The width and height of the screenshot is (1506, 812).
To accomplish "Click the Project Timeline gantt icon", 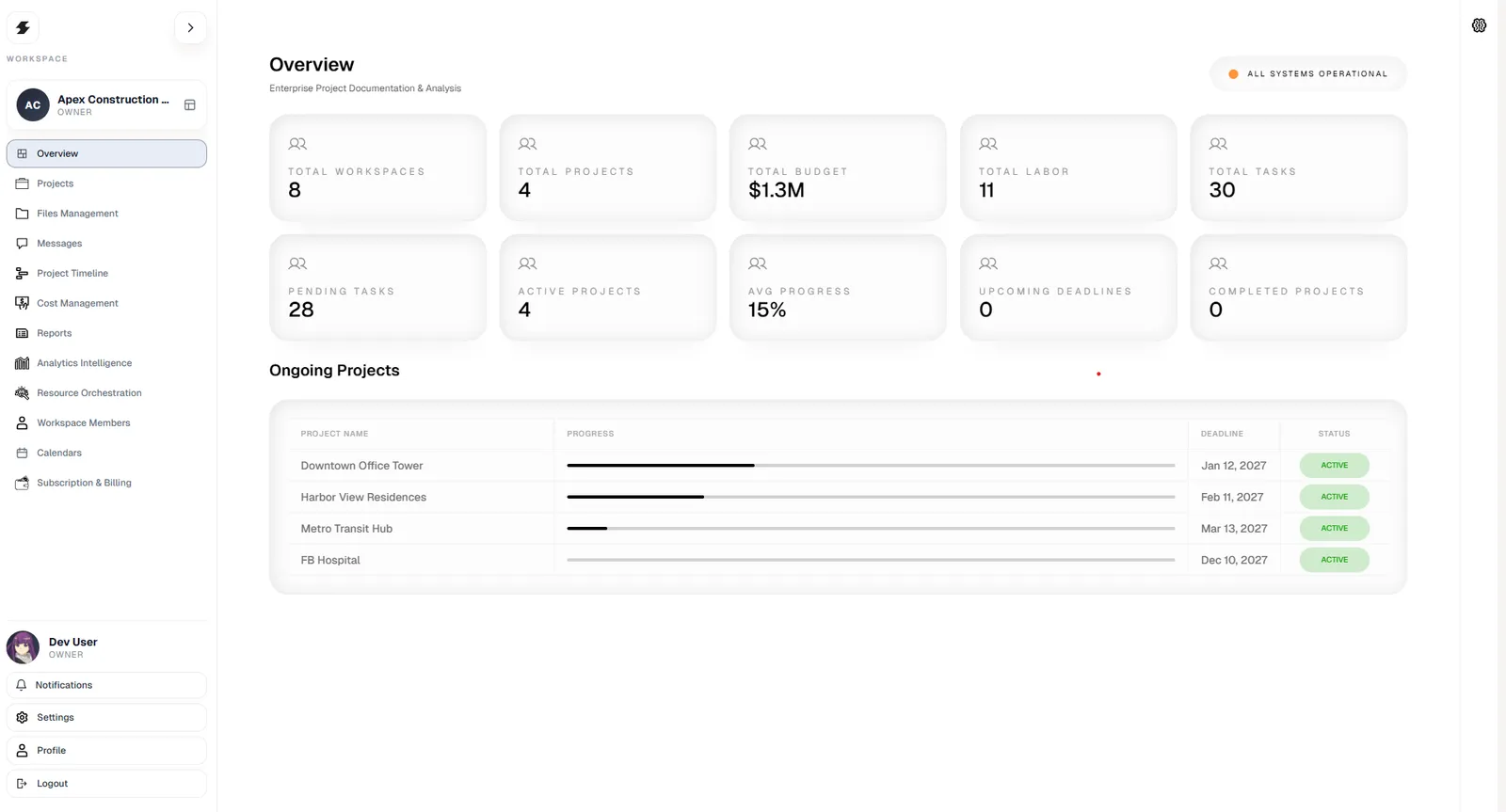I will point(22,273).
